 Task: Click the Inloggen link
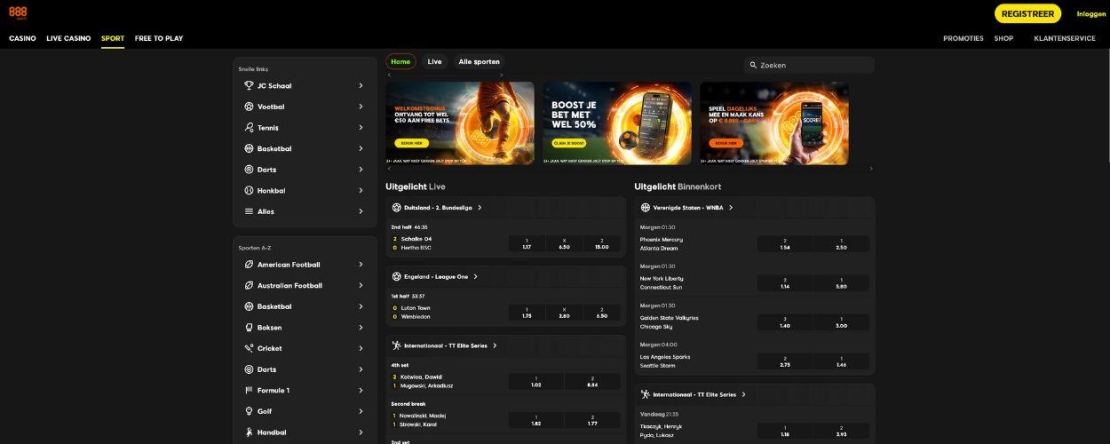[1091, 14]
